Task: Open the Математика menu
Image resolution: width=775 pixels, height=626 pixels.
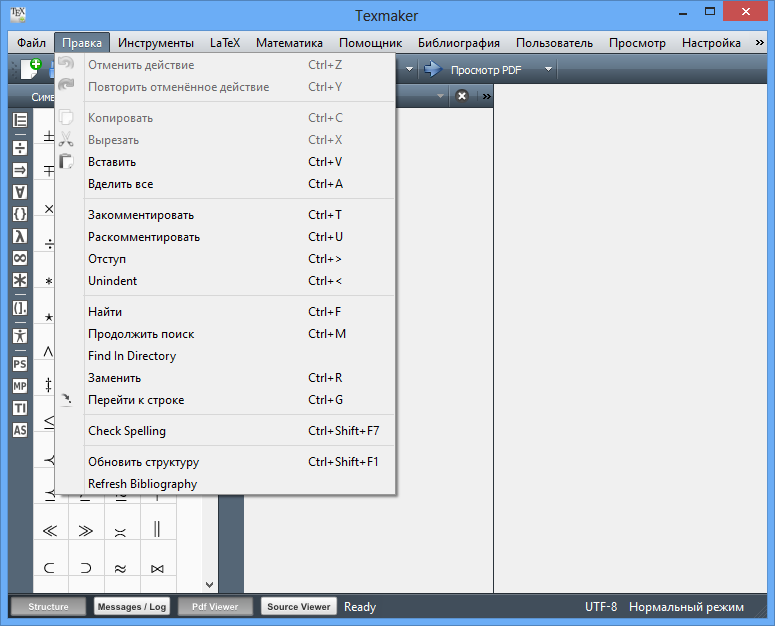Action: click(x=289, y=42)
